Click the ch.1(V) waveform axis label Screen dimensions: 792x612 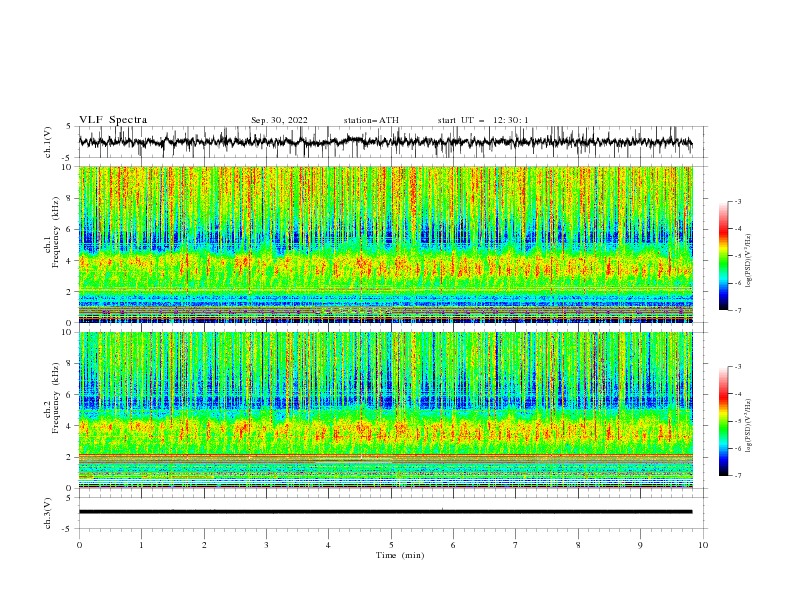click(x=48, y=142)
